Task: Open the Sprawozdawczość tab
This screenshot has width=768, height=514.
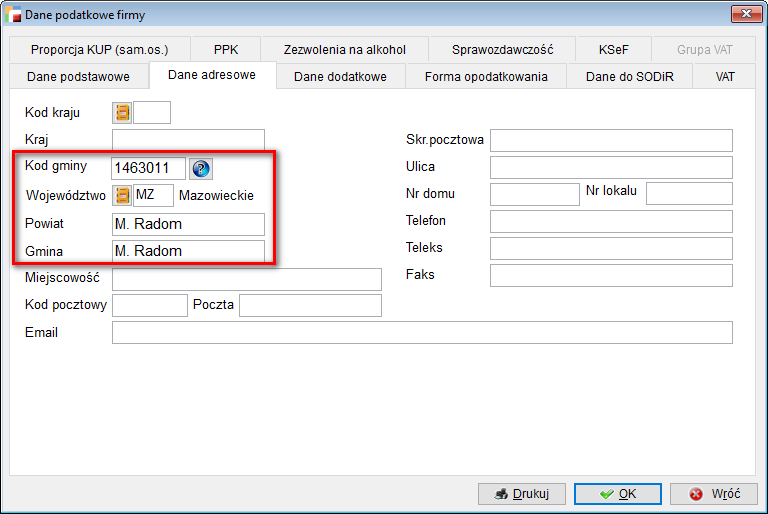Action: click(502, 50)
